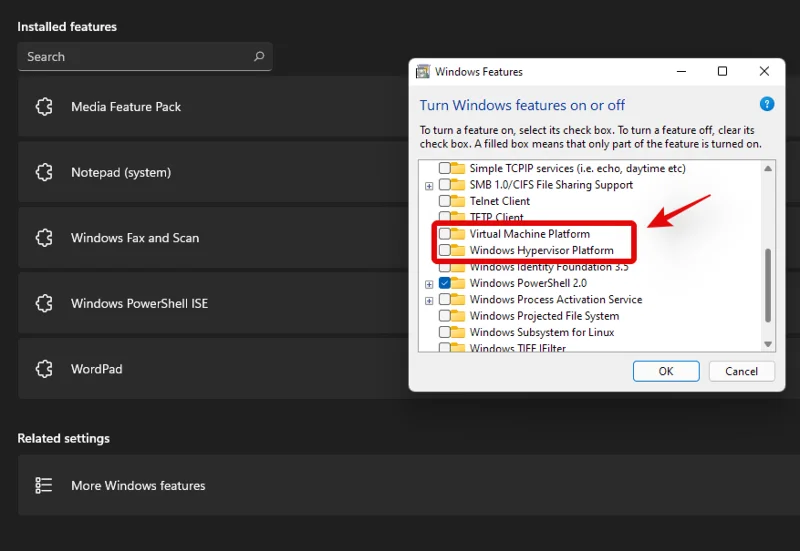This screenshot has height=551, width=800.
Task: Uncheck the Windows PowerShell 2.0 checkbox
Action: [445, 283]
